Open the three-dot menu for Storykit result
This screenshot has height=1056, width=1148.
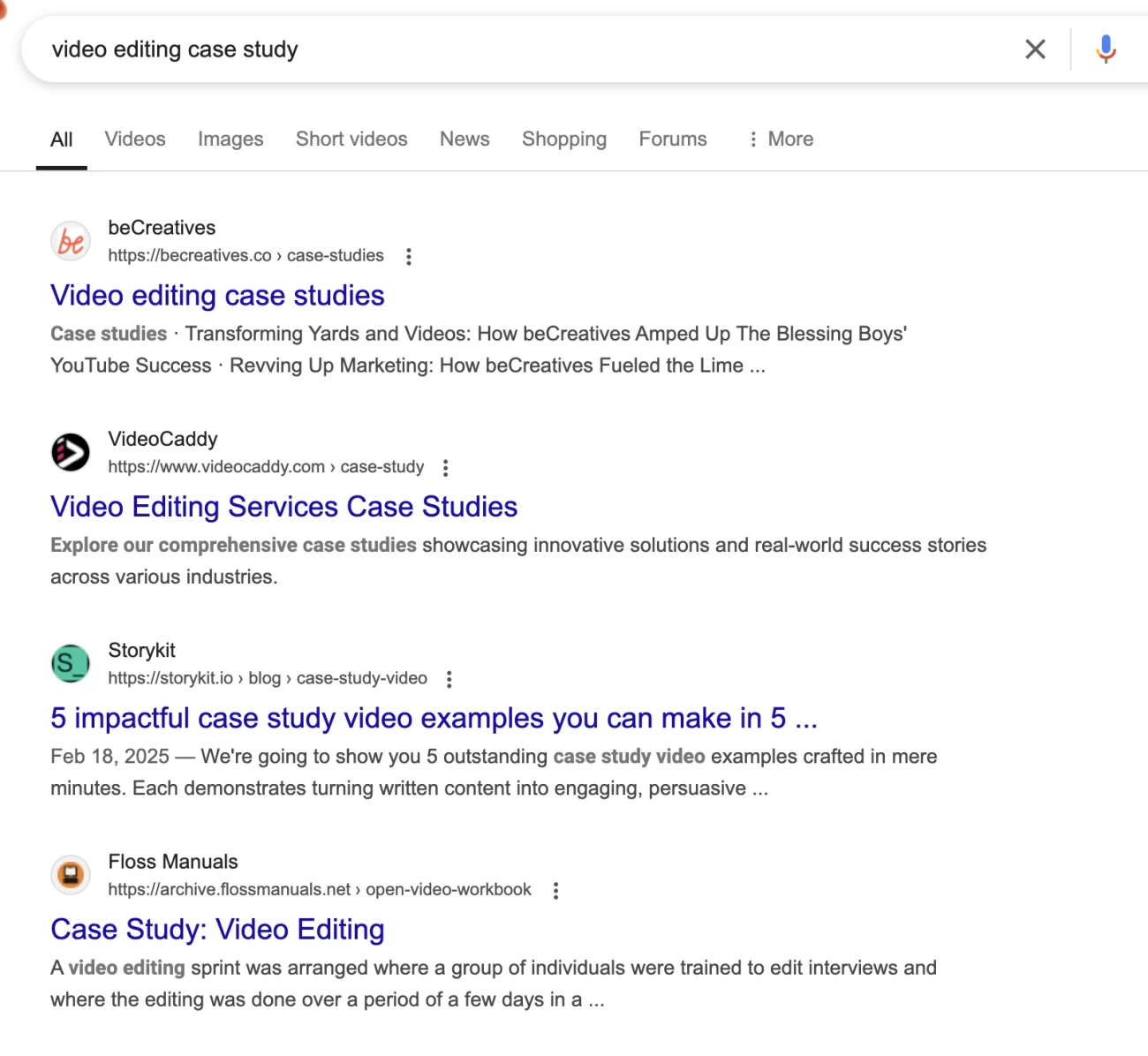(449, 679)
